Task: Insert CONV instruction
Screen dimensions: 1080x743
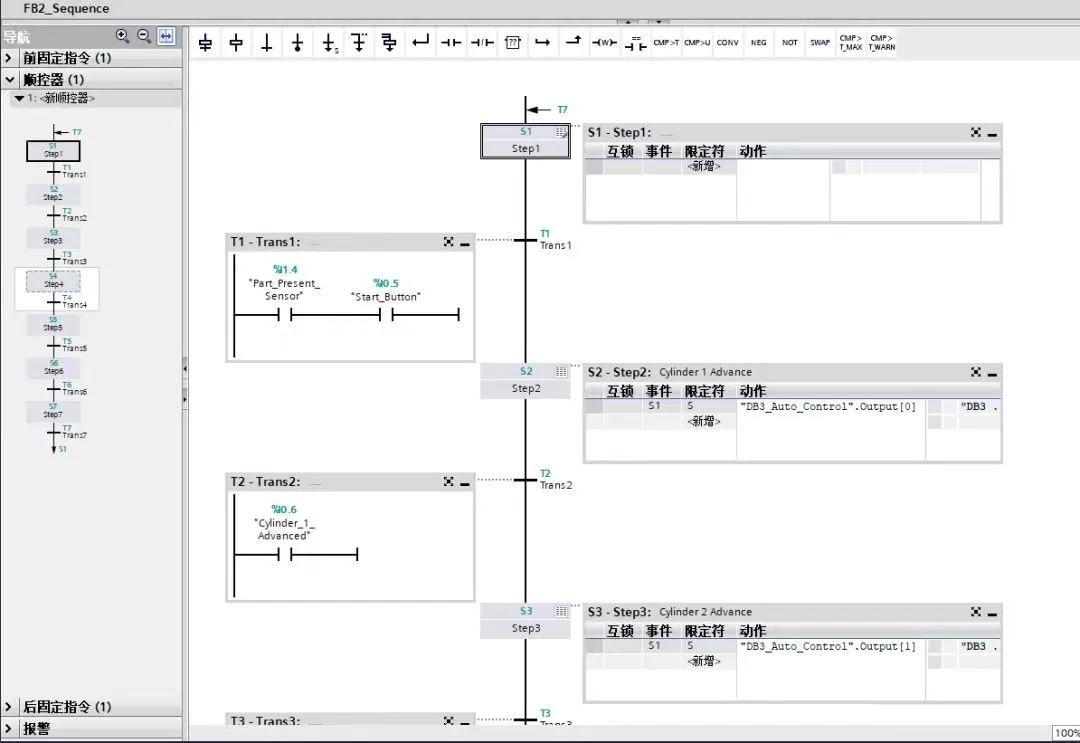Action: [727, 43]
